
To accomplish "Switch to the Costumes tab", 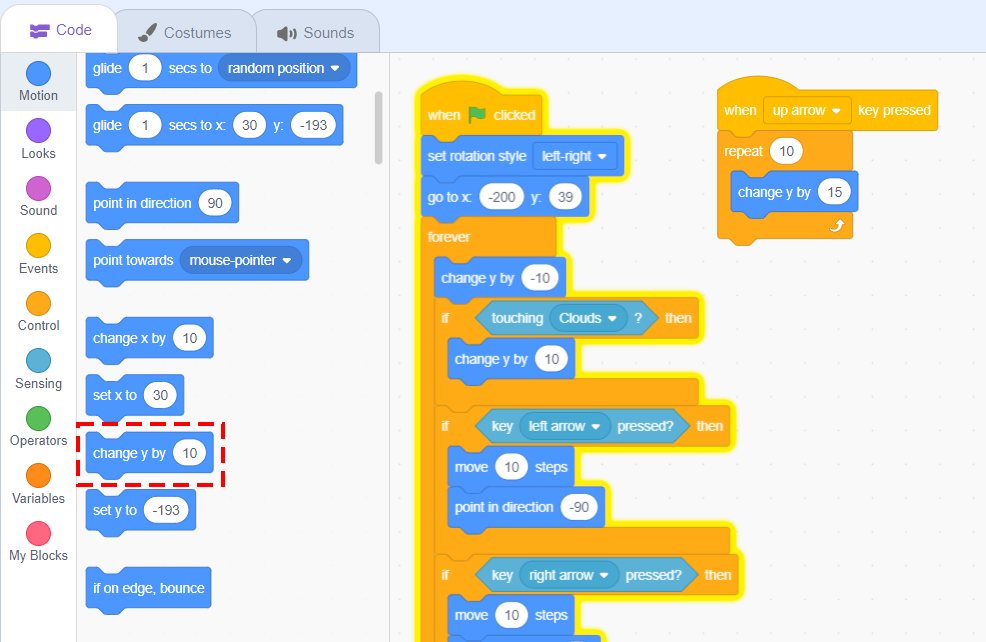I will (x=185, y=33).
